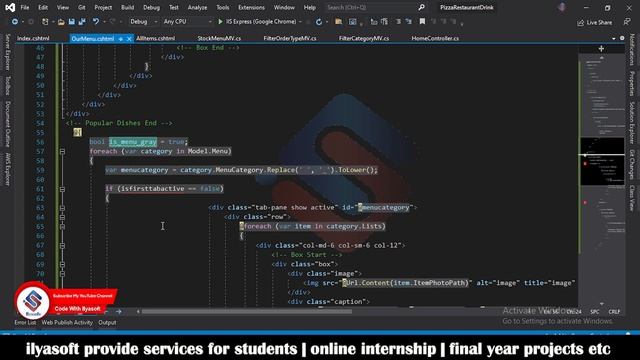Collapse the div at line 63
Screen dimensions: 640x360
point(62,208)
